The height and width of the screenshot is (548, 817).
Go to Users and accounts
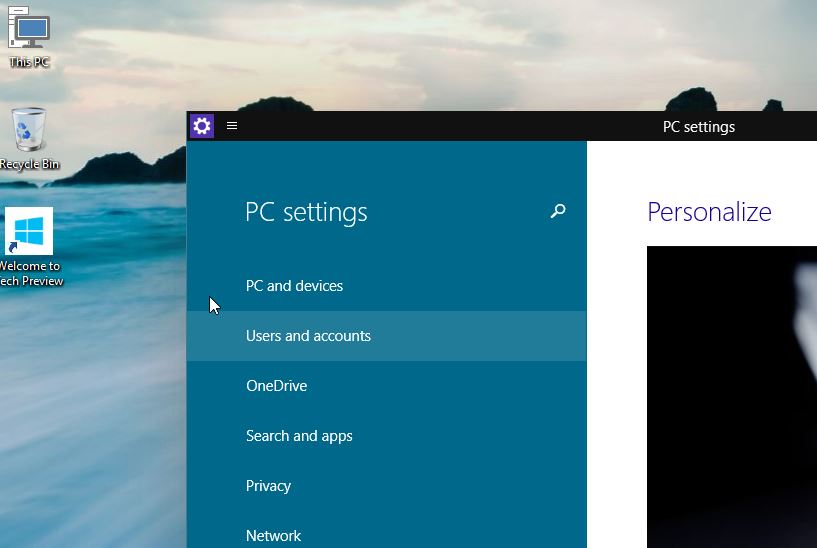click(308, 336)
